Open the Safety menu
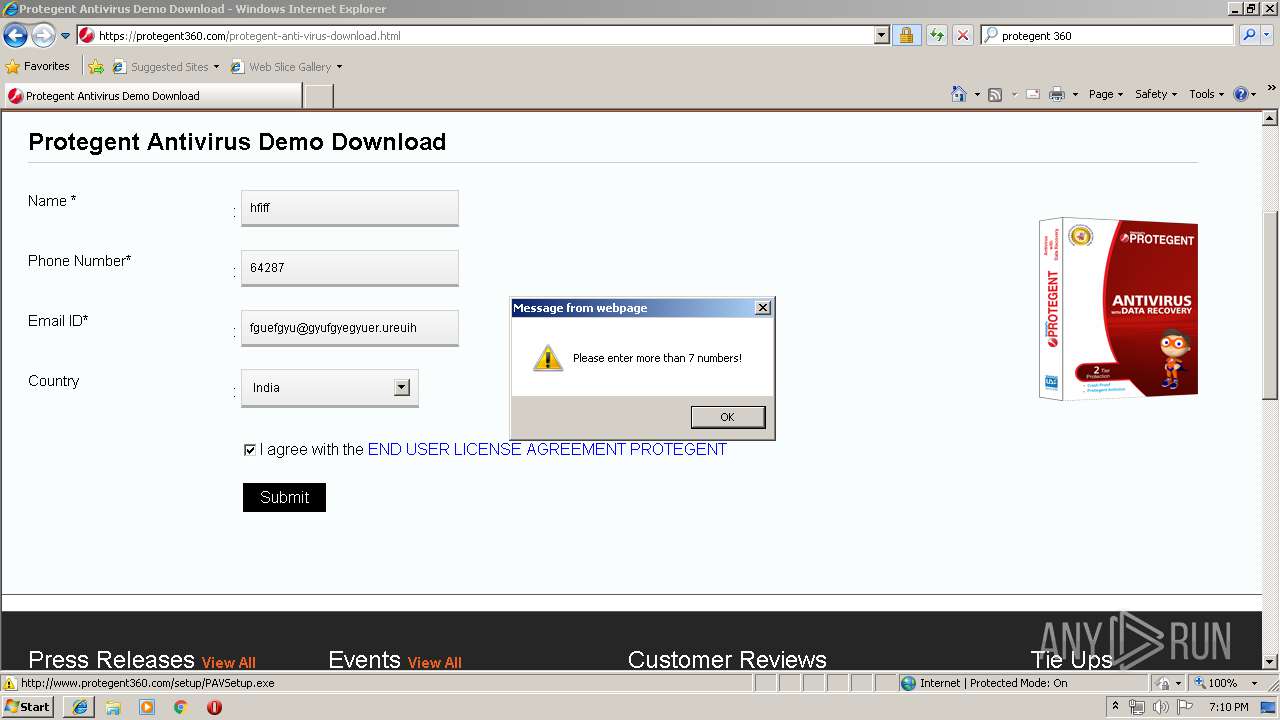Image resolution: width=1280 pixels, height=720 pixels. coord(1156,94)
